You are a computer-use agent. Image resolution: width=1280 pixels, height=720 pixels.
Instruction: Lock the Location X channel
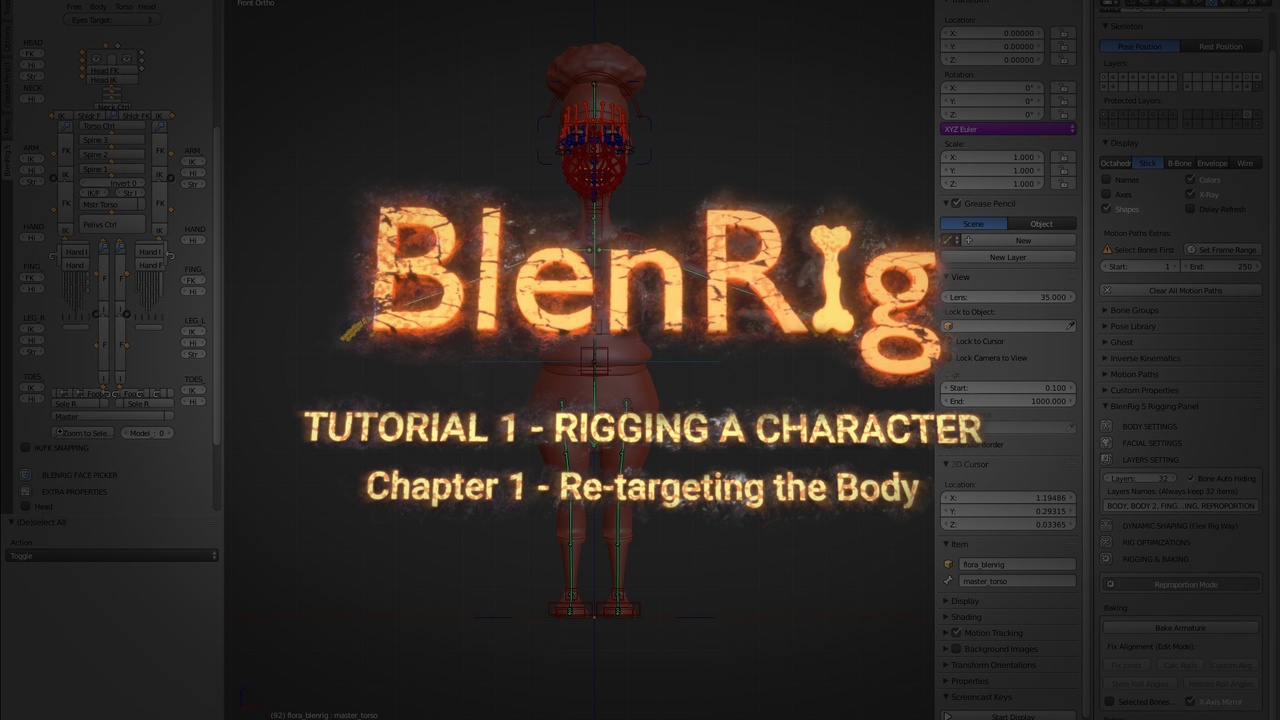coord(1064,34)
